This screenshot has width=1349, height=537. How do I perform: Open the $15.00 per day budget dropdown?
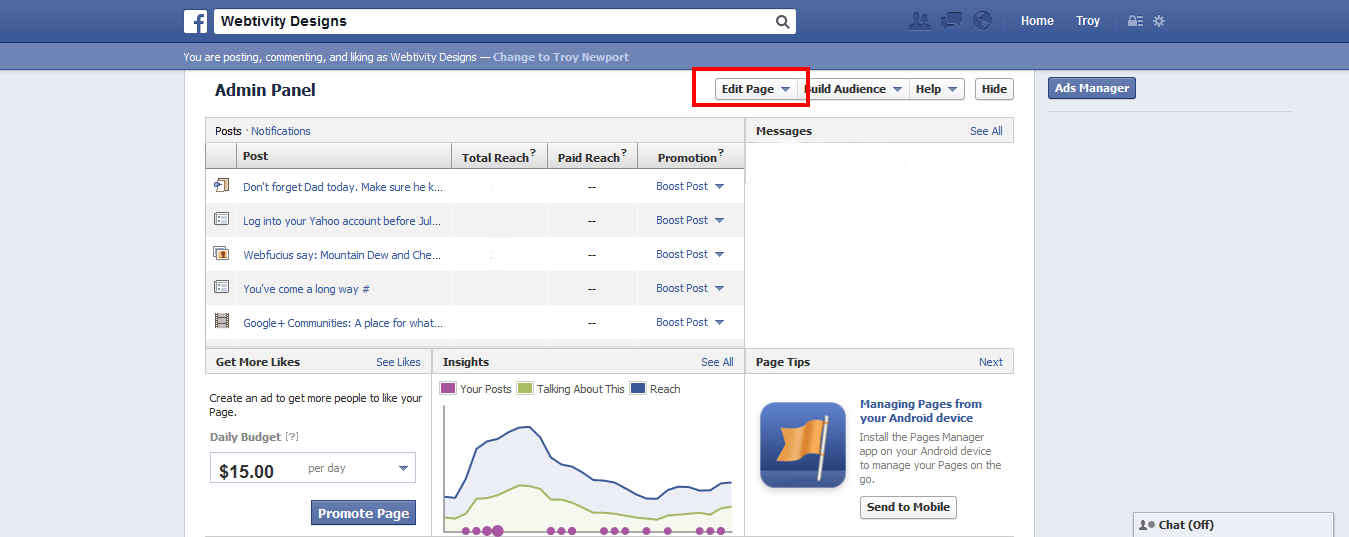coord(313,468)
